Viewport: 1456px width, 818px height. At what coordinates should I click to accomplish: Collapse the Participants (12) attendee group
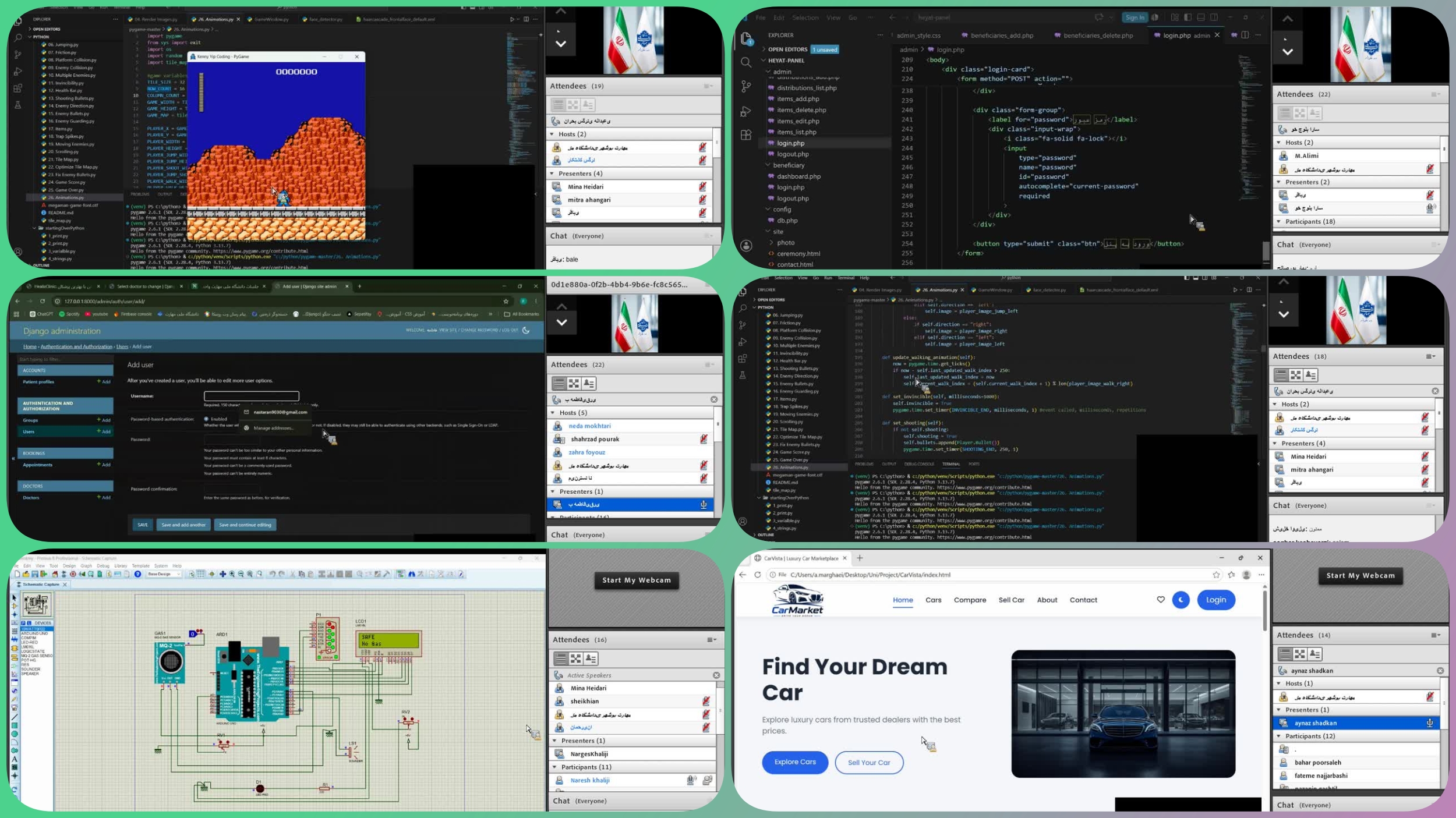tap(1279, 736)
